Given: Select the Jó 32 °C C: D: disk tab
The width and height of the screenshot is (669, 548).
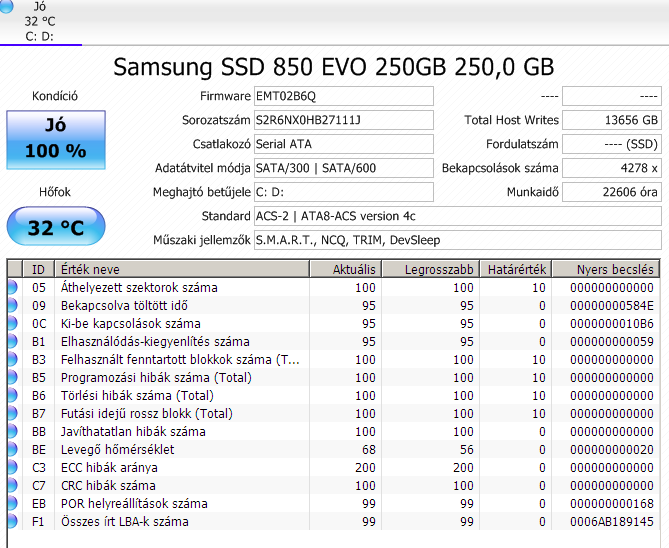Looking at the screenshot, I should [x=41, y=22].
